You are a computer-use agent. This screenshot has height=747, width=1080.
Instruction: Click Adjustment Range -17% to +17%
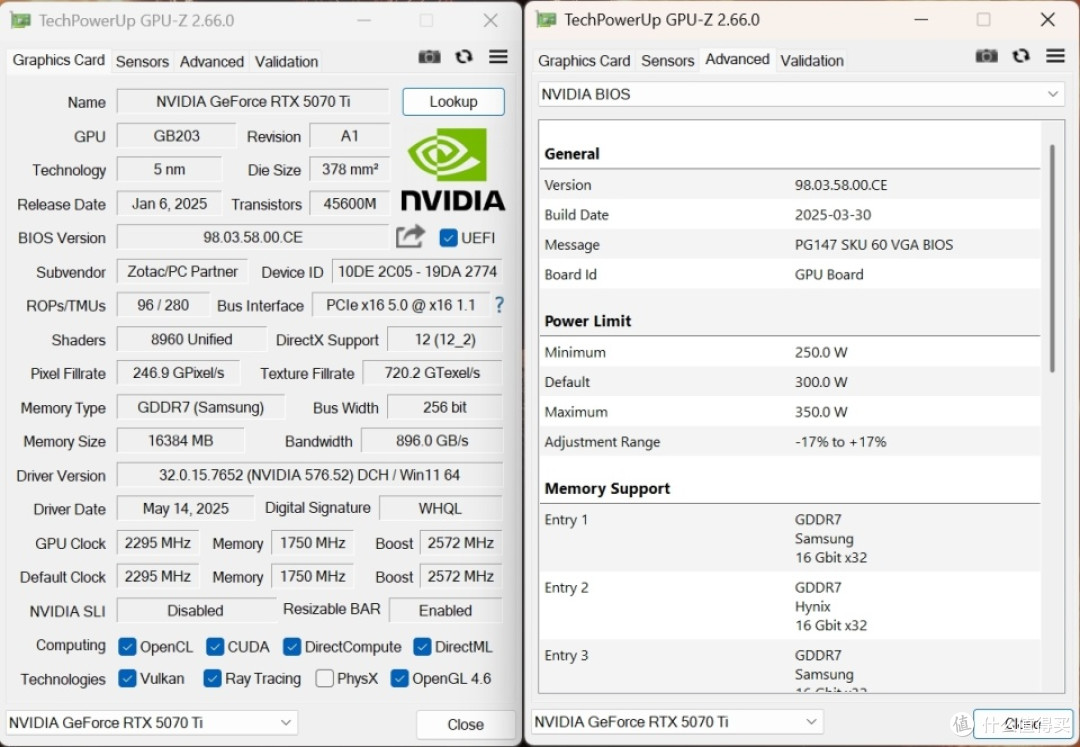790,442
